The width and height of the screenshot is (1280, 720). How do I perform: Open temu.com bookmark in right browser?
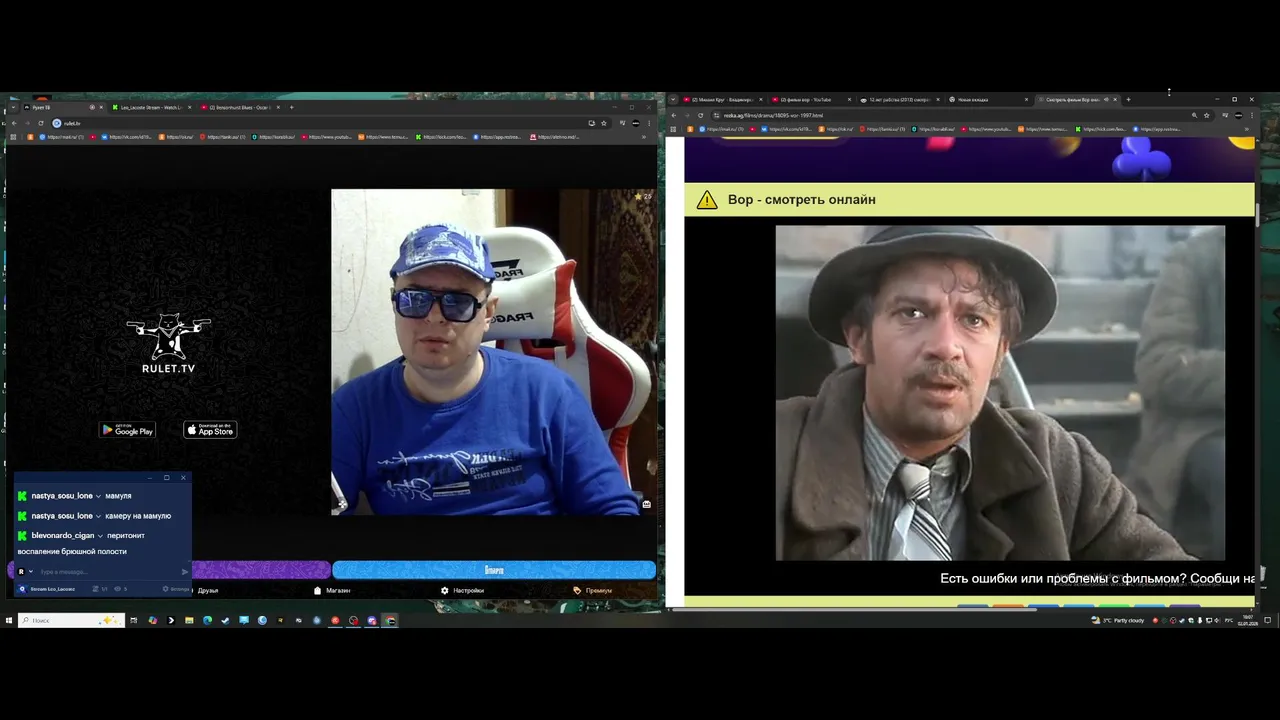1043,129
